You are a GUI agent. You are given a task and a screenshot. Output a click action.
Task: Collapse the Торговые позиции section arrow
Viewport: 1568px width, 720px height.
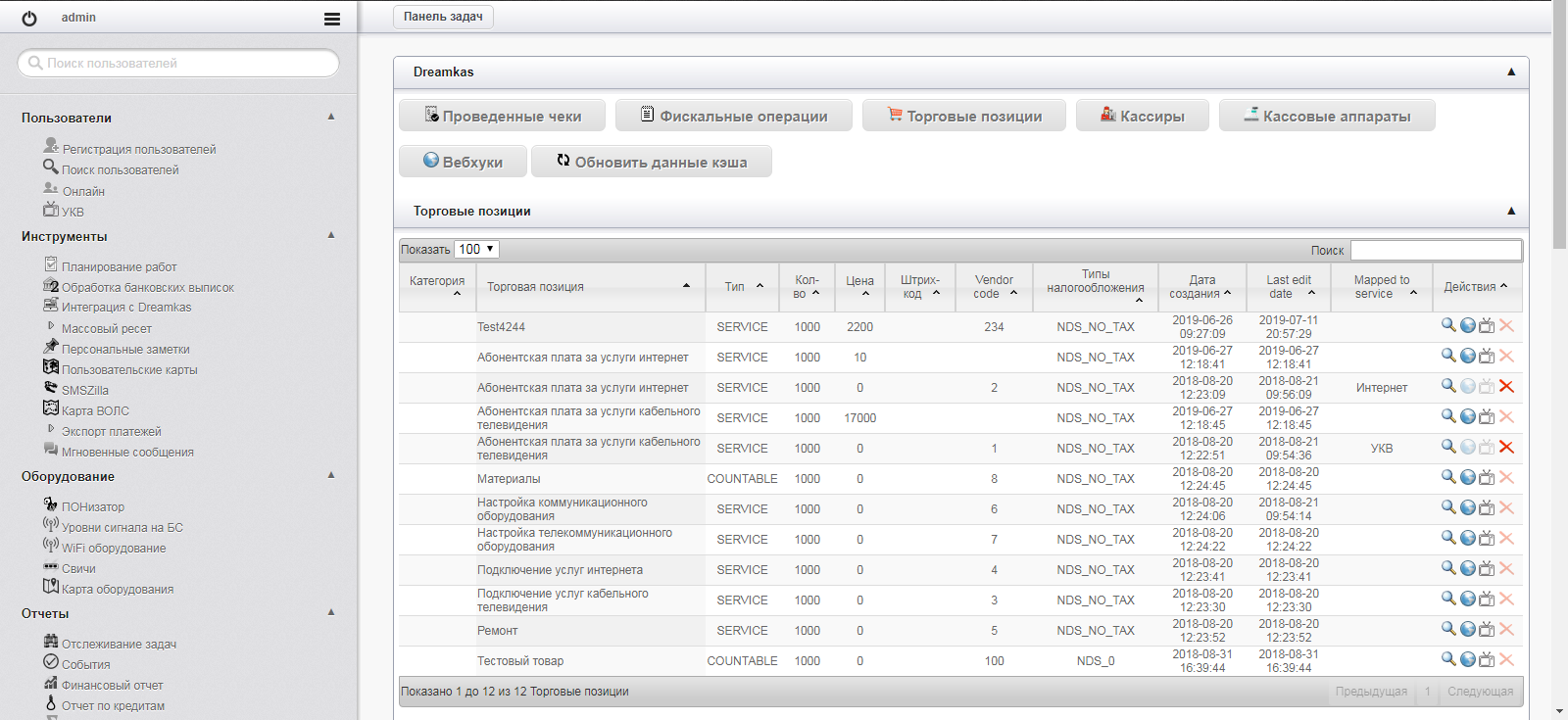(x=1511, y=211)
